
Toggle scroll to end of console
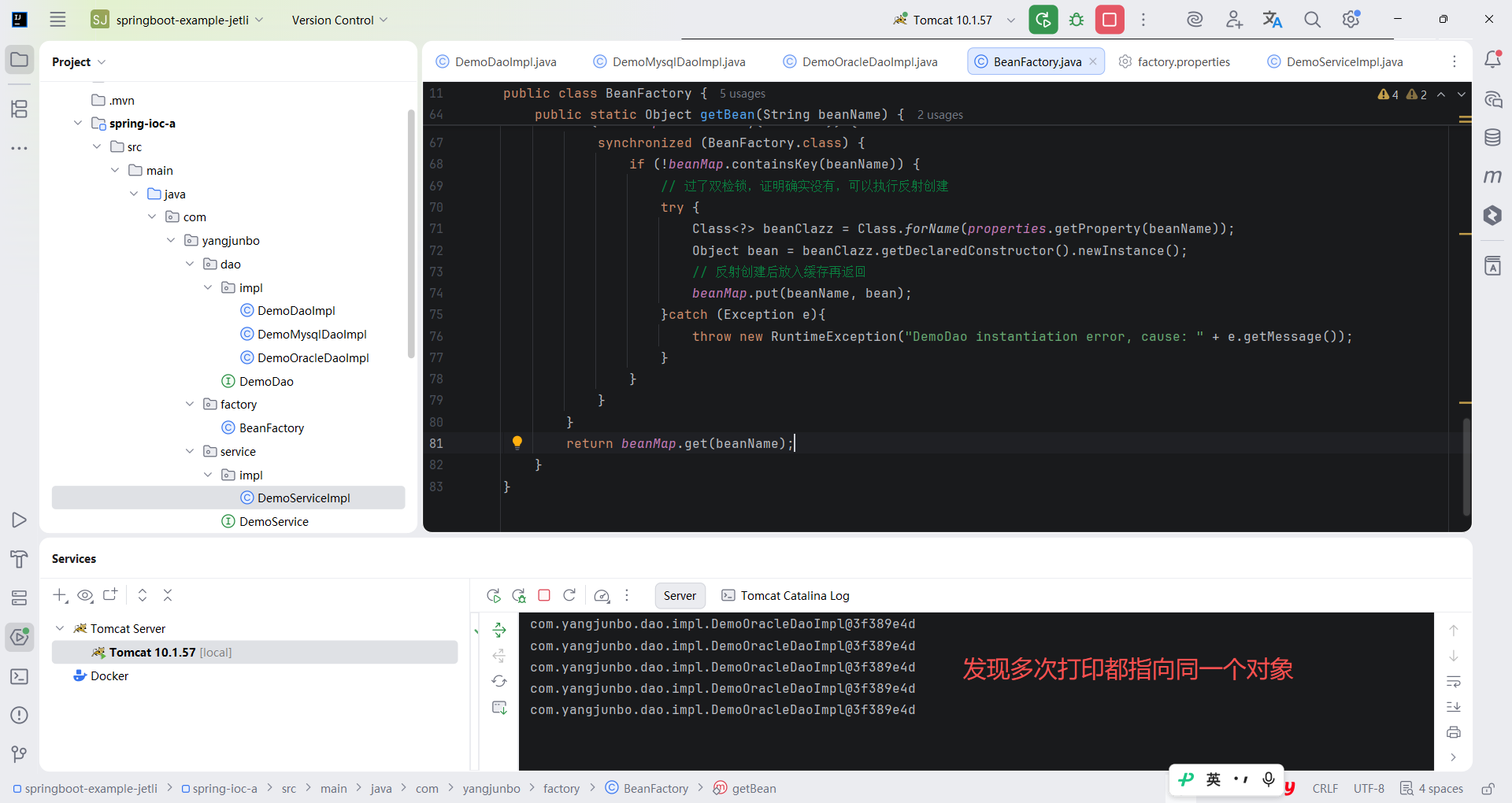coord(1454,706)
